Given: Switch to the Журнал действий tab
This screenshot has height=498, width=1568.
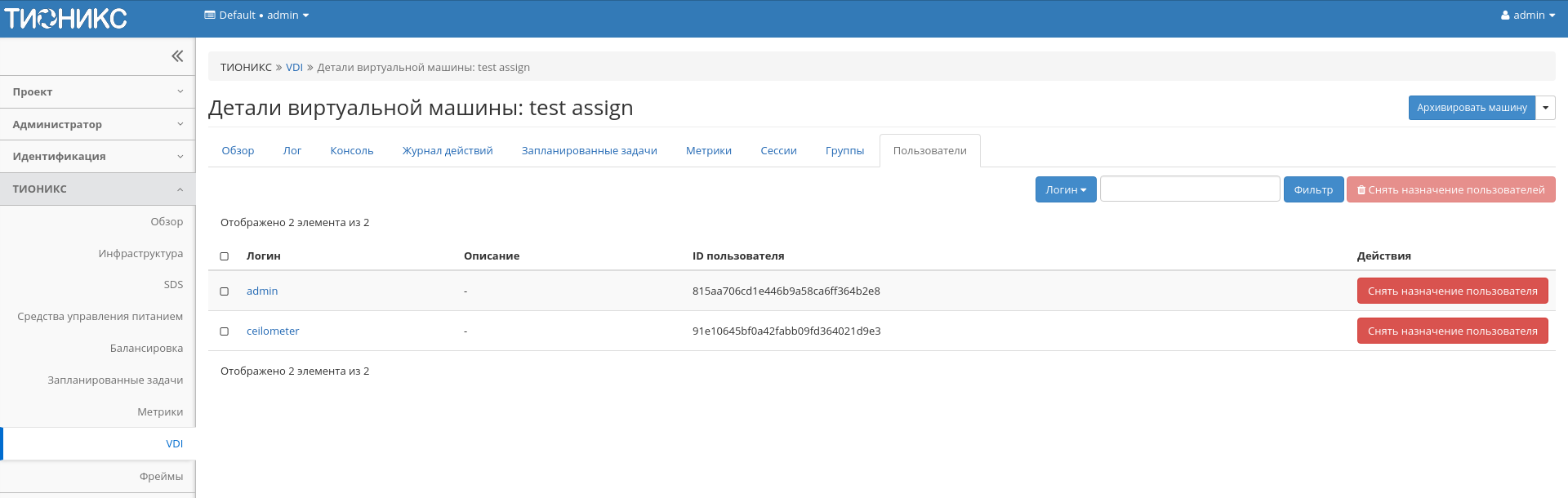Looking at the screenshot, I should tap(447, 151).
